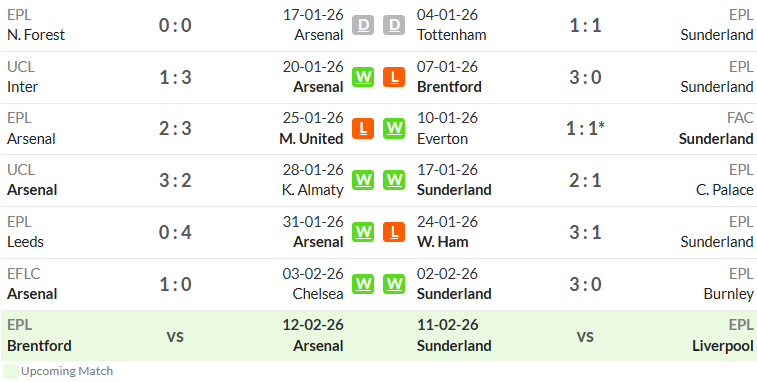Screen dimensions: 757x382
Task: Click the loss badge for Brentford vs Sunderland
Action: tap(394, 77)
